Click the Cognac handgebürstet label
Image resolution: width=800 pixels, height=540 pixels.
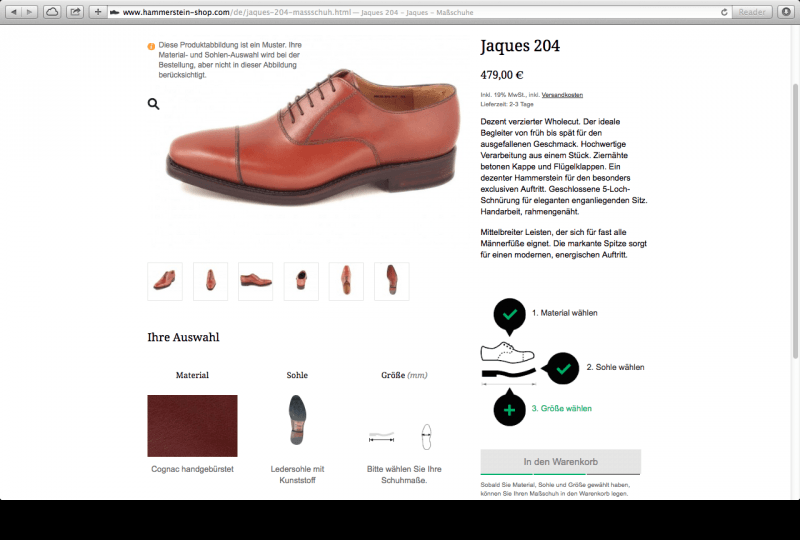(x=192, y=469)
